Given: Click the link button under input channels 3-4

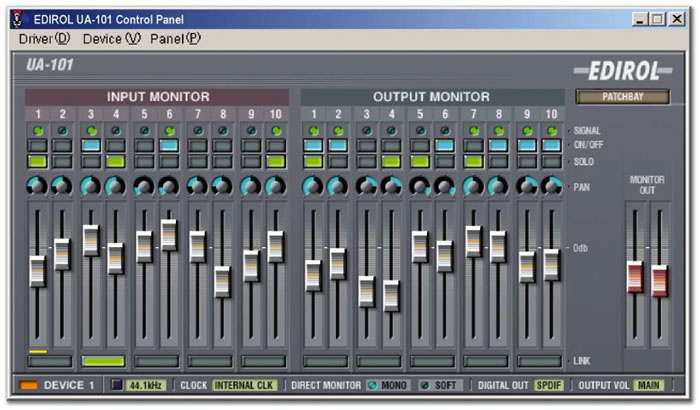Looking at the screenshot, I should [103, 361].
